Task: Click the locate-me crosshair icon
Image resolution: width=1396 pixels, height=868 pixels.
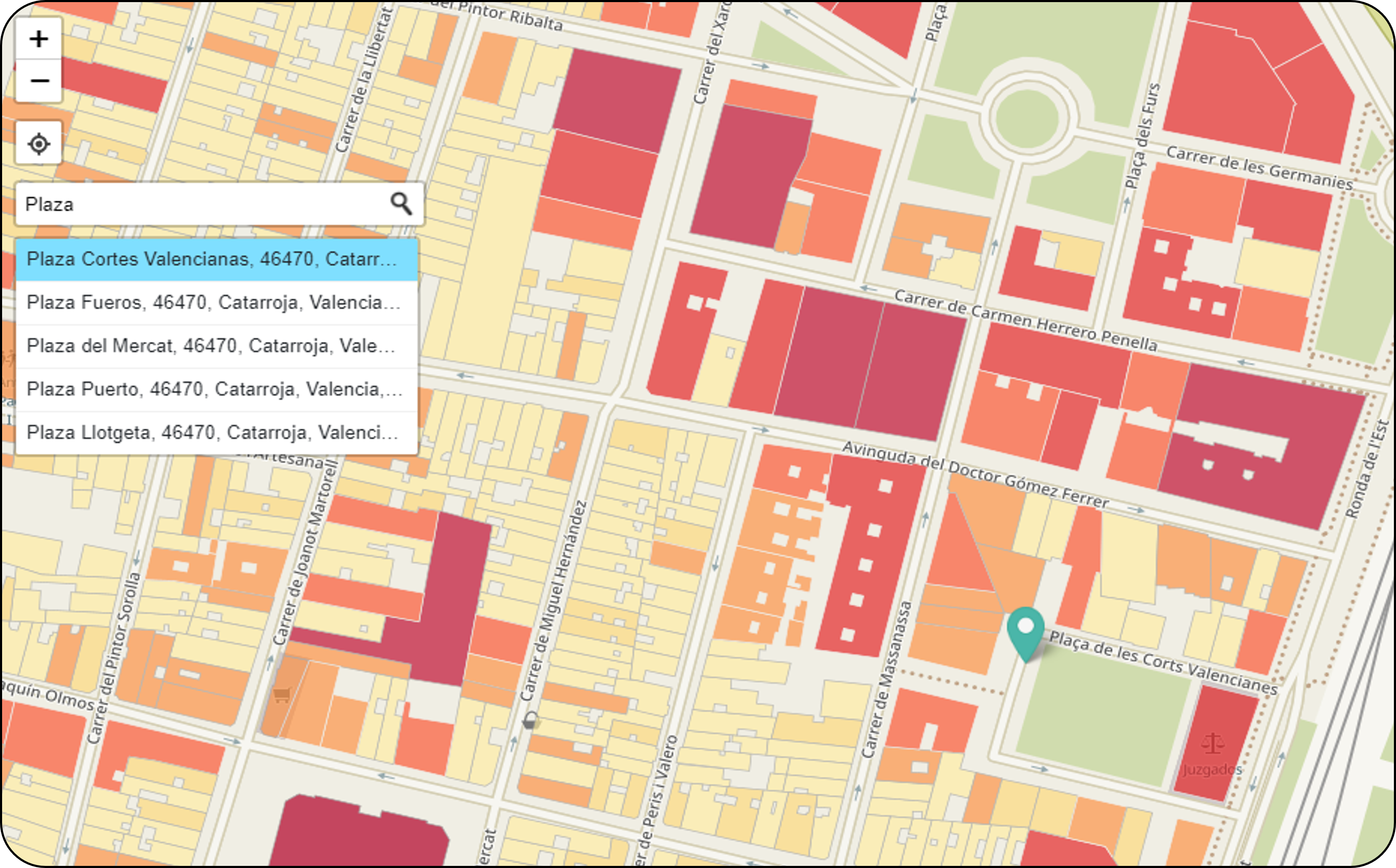Action: tap(38, 144)
